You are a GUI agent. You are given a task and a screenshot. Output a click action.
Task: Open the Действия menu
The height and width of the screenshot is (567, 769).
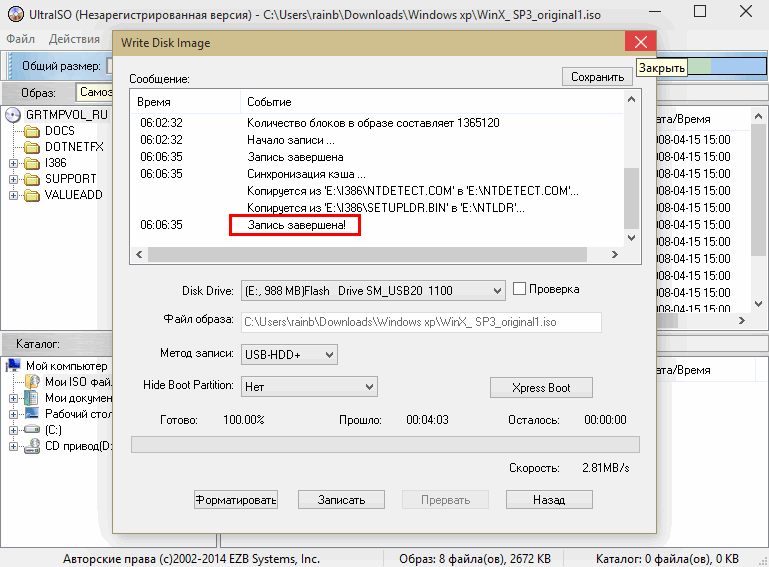click(74, 39)
